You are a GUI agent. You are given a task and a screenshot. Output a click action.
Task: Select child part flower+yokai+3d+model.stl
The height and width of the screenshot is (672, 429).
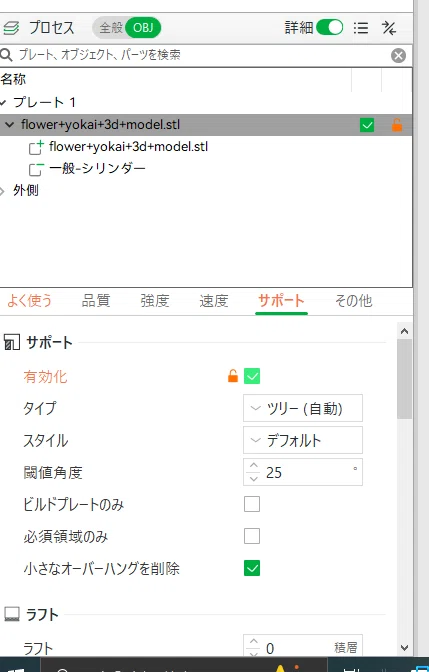coord(128,147)
